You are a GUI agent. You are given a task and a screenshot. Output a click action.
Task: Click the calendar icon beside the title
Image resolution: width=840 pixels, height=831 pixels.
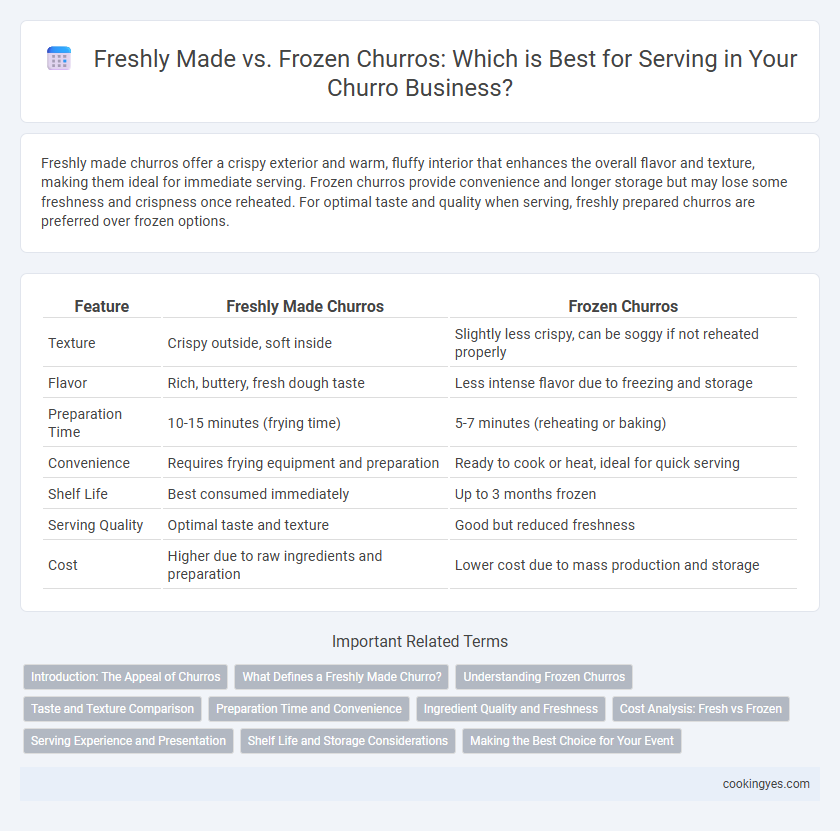[59, 58]
